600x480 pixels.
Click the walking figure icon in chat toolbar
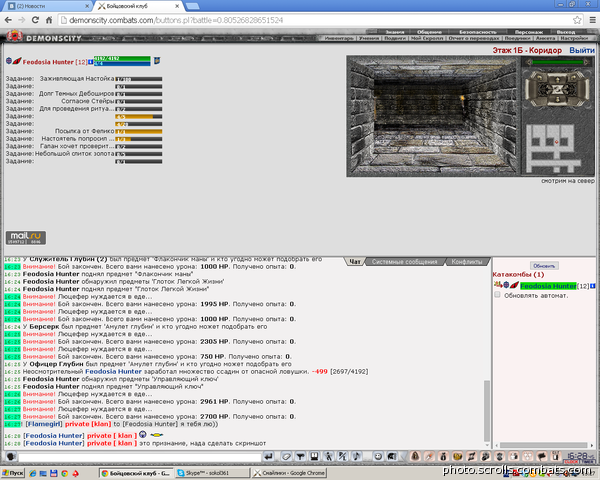click(x=329, y=456)
